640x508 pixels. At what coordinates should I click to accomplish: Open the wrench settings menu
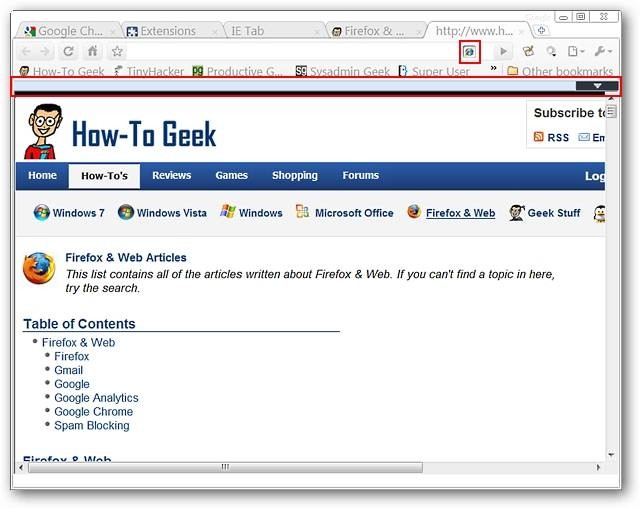pyautogui.click(x=603, y=51)
